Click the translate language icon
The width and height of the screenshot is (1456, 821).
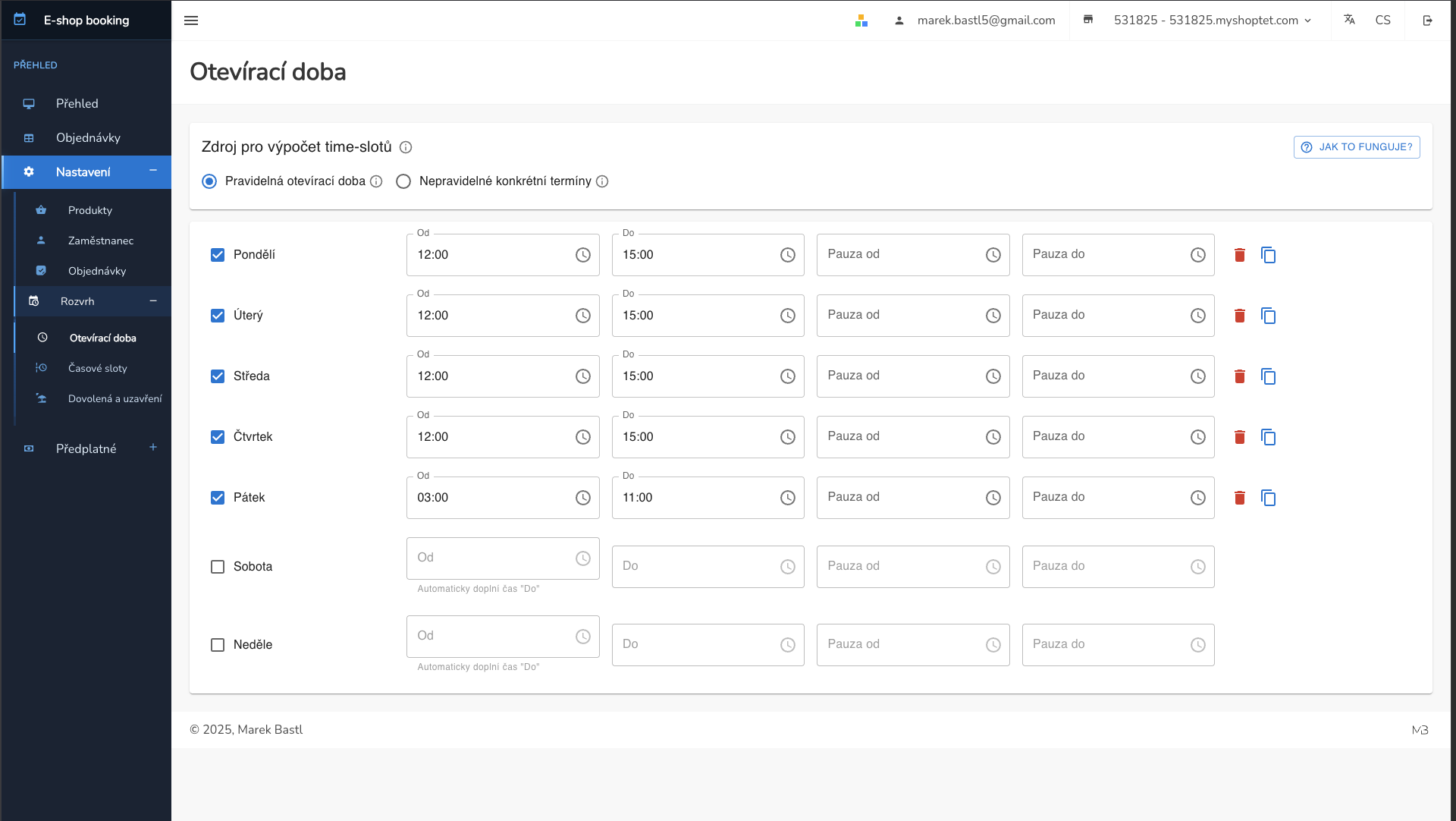[x=1349, y=20]
